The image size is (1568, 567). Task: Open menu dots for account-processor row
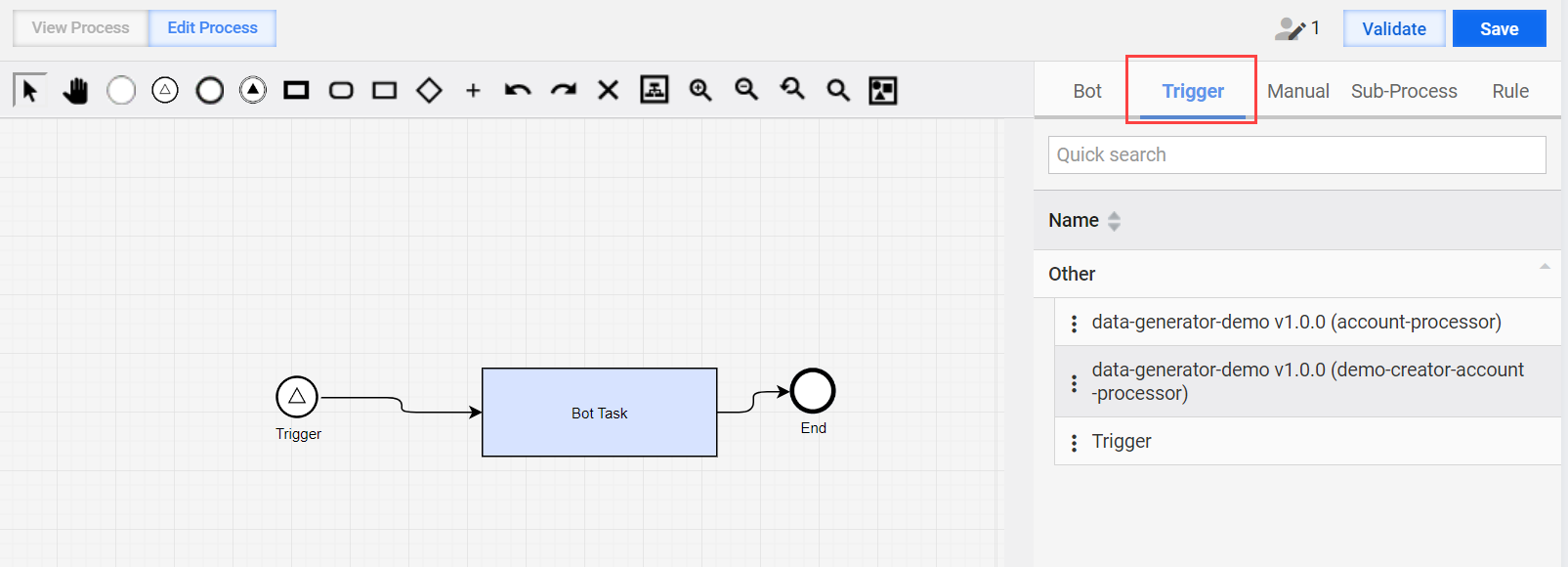tap(1074, 324)
